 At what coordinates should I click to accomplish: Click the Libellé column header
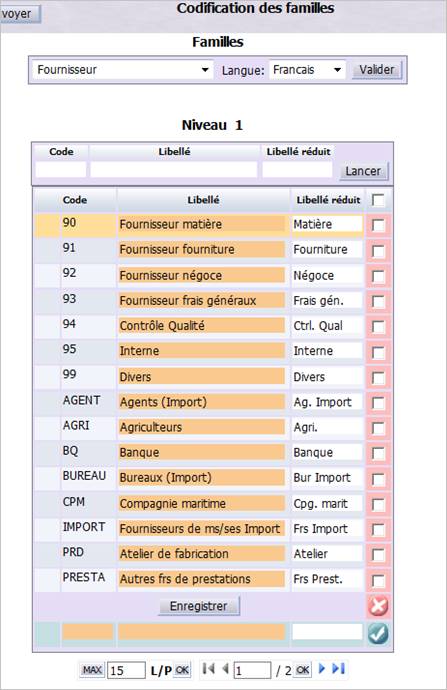tap(203, 200)
